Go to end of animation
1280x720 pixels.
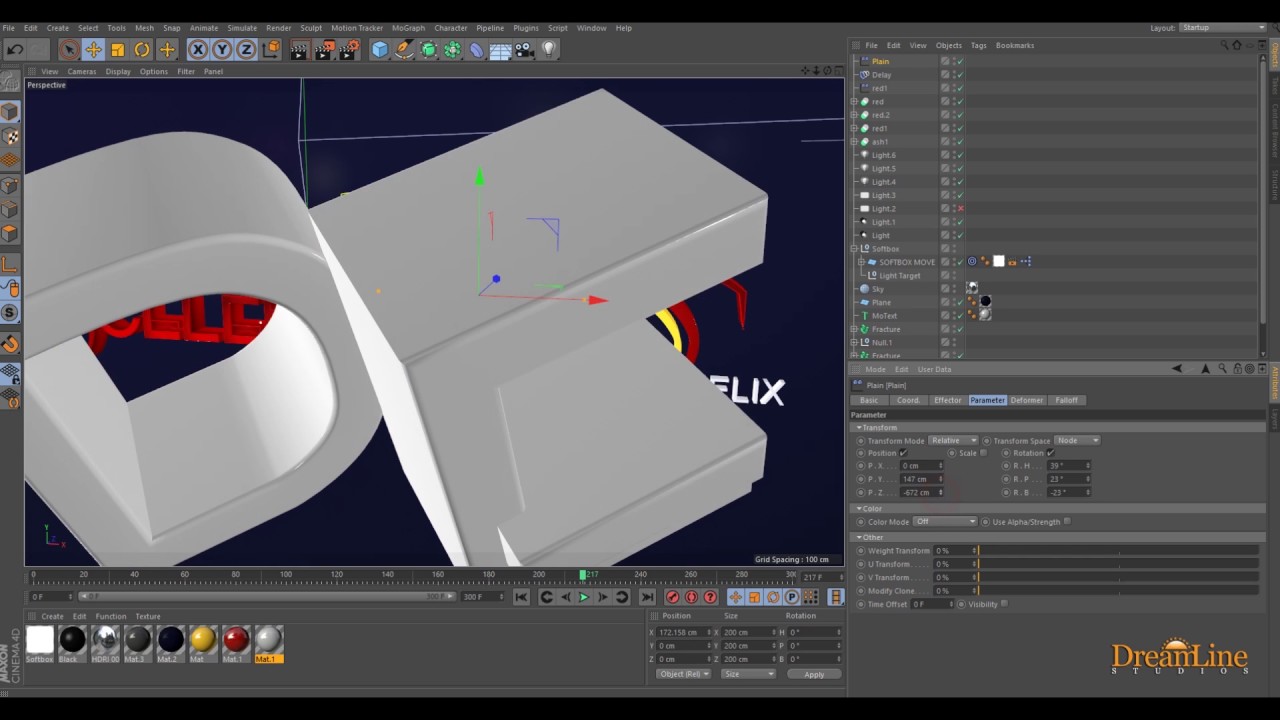[647, 597]
